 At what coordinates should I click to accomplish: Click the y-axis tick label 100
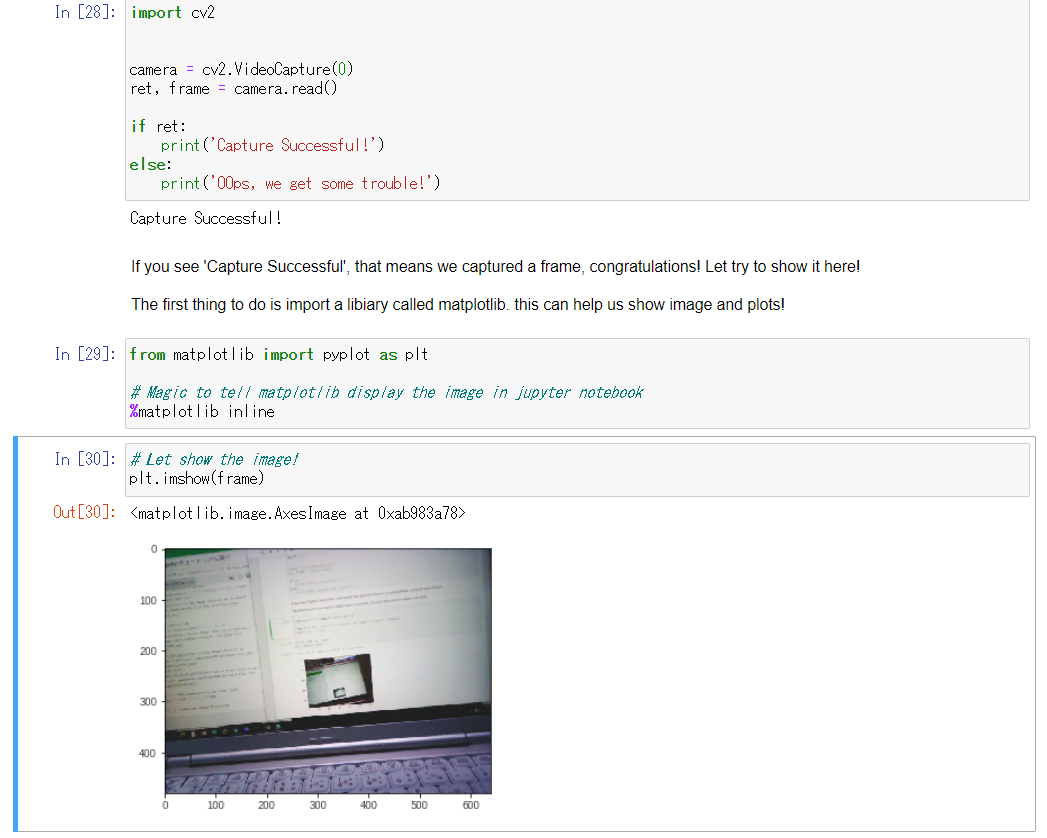pos(148,600)
